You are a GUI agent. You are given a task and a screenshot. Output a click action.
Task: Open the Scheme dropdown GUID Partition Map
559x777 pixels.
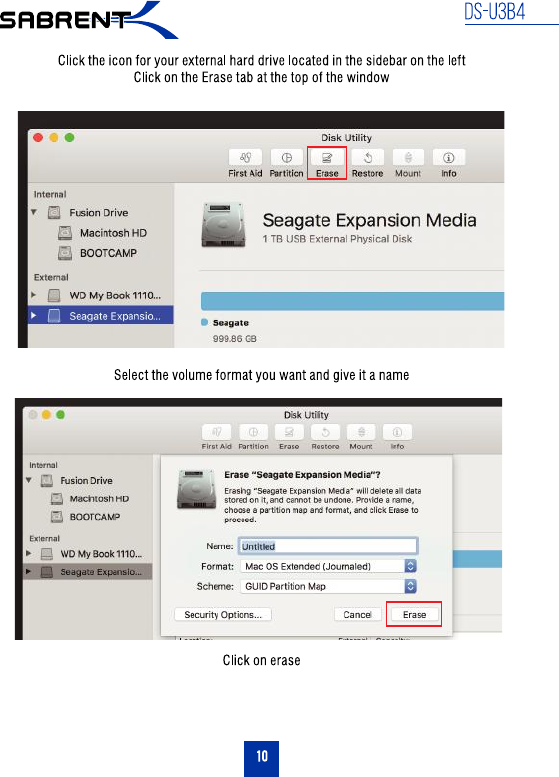(328, 586)
